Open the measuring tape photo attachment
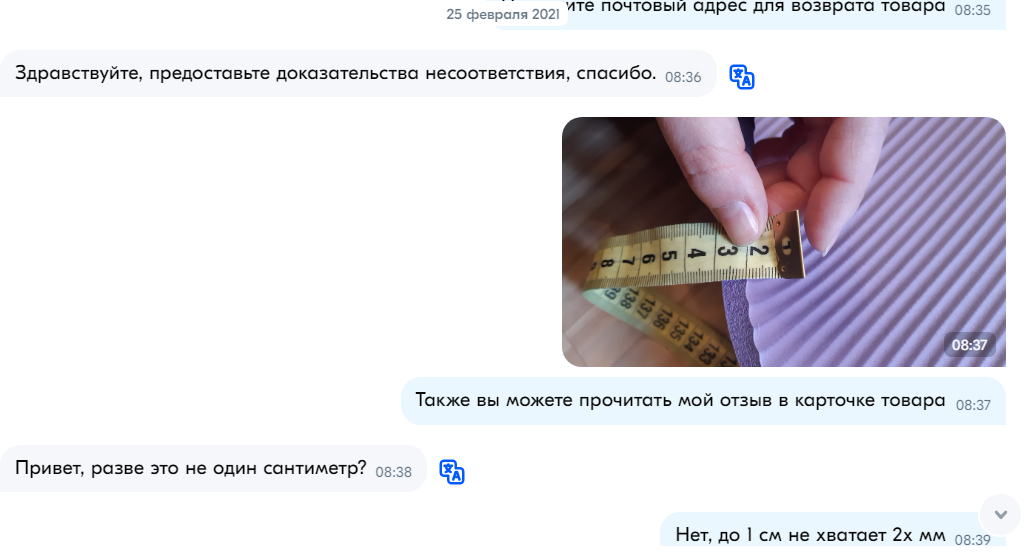1024x556 pixels. point(784,242)
